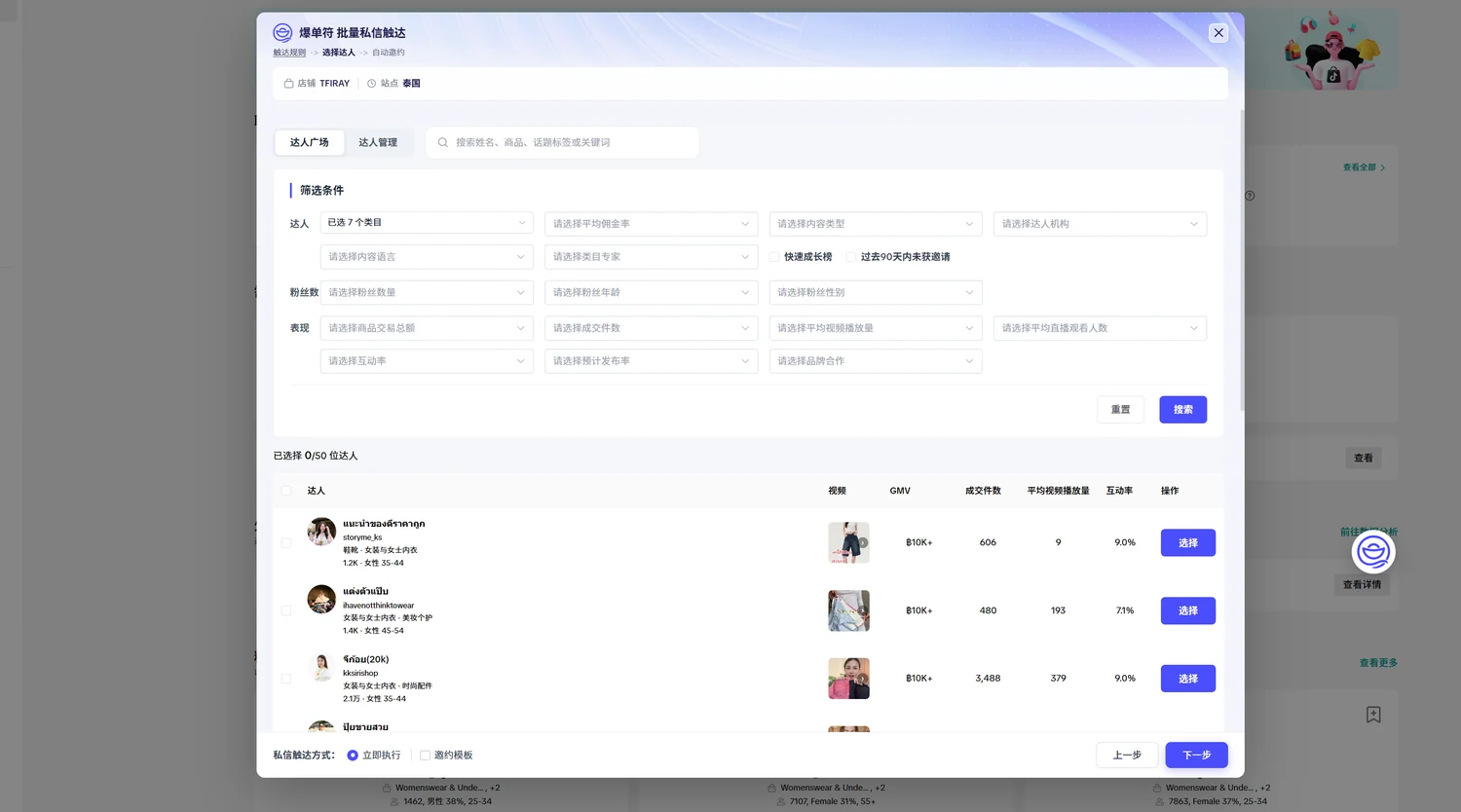
Task: Open kksirishop creator avatar
Action: click(x=321, y=667)
